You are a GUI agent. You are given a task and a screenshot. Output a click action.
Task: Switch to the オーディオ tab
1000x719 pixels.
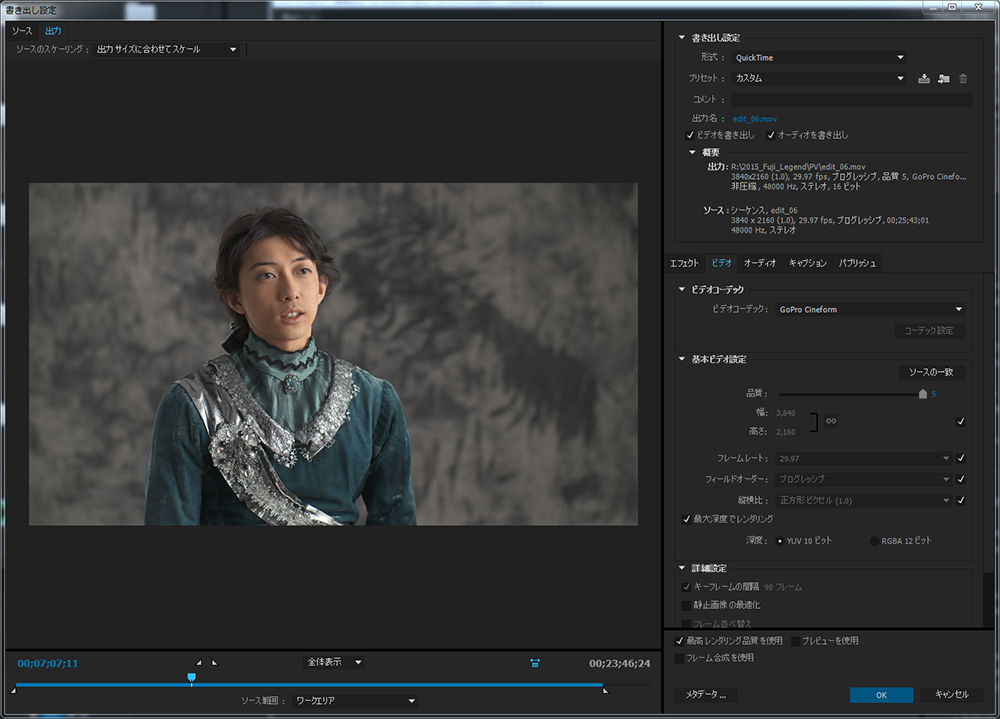click(760, 263)
